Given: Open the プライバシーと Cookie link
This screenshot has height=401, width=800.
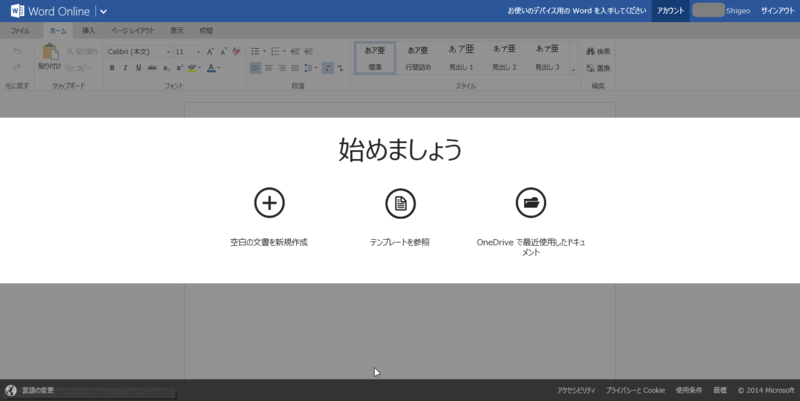Looking at the screenshot, I should pos(635,390).
